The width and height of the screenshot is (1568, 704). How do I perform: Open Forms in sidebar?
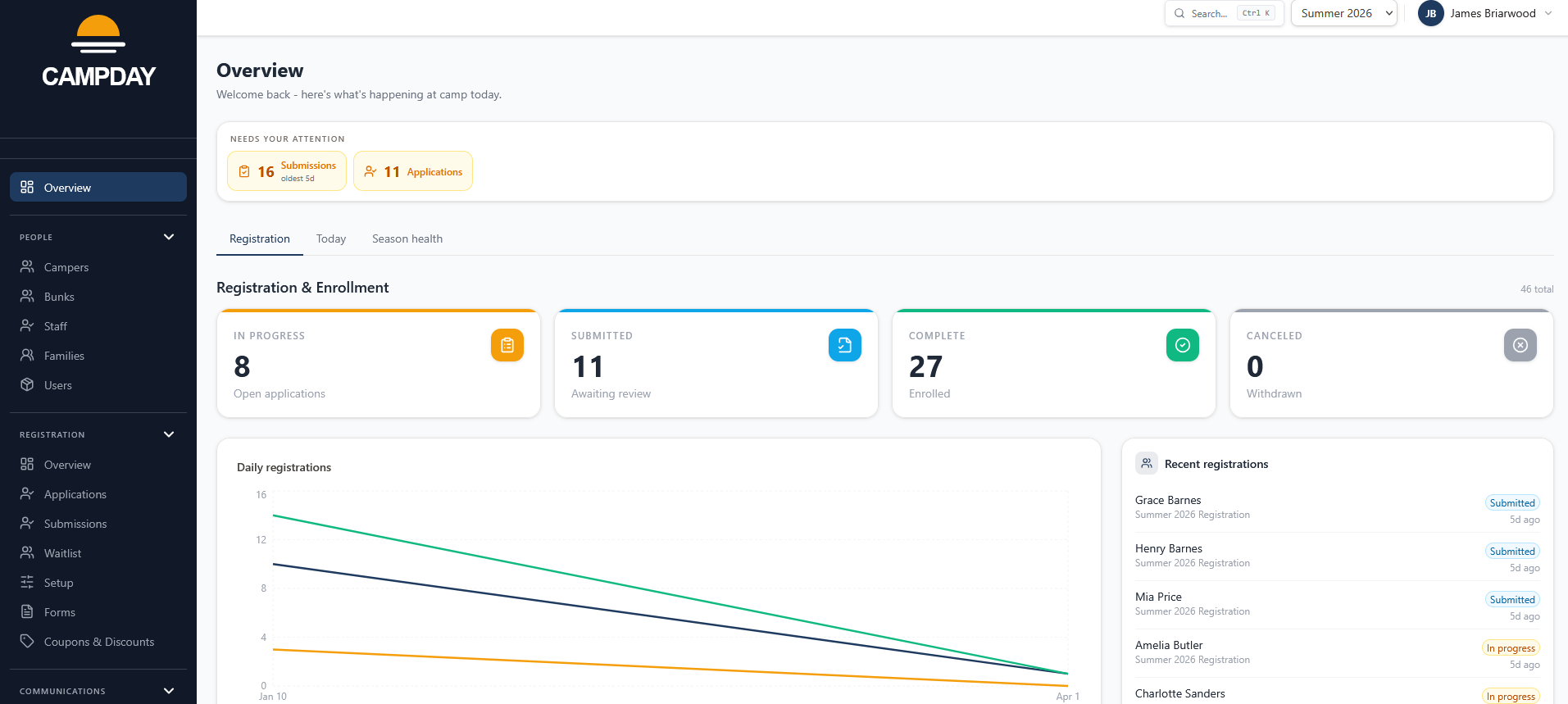point(98,612)
